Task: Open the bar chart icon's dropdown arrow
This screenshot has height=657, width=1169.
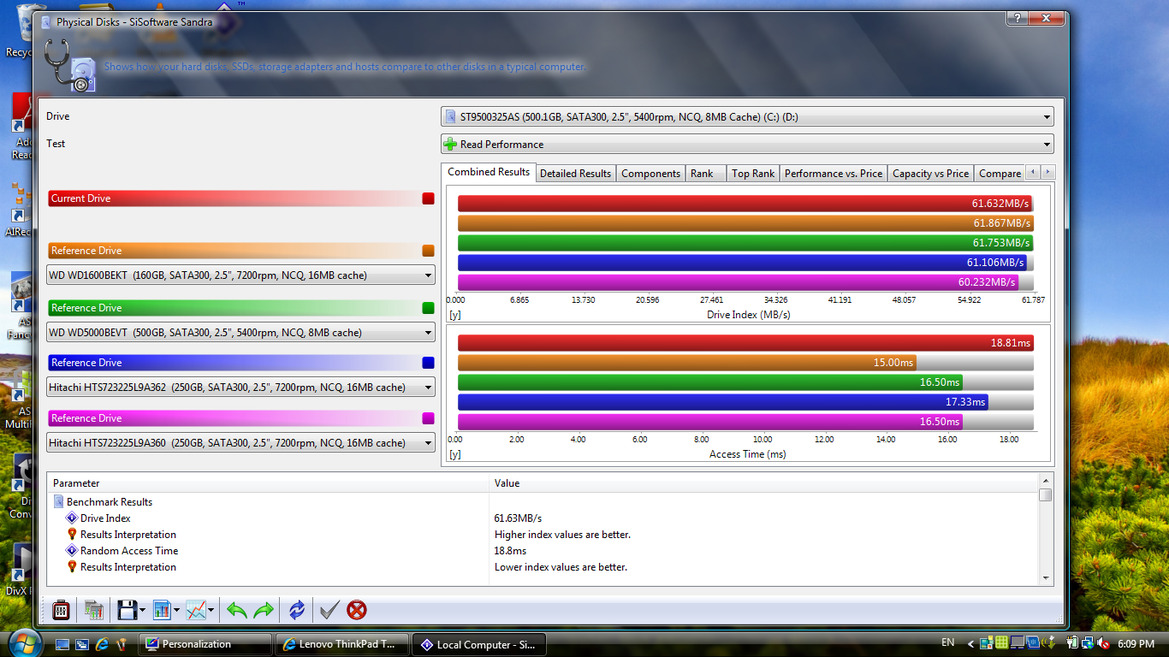Action: coord(177,610)
